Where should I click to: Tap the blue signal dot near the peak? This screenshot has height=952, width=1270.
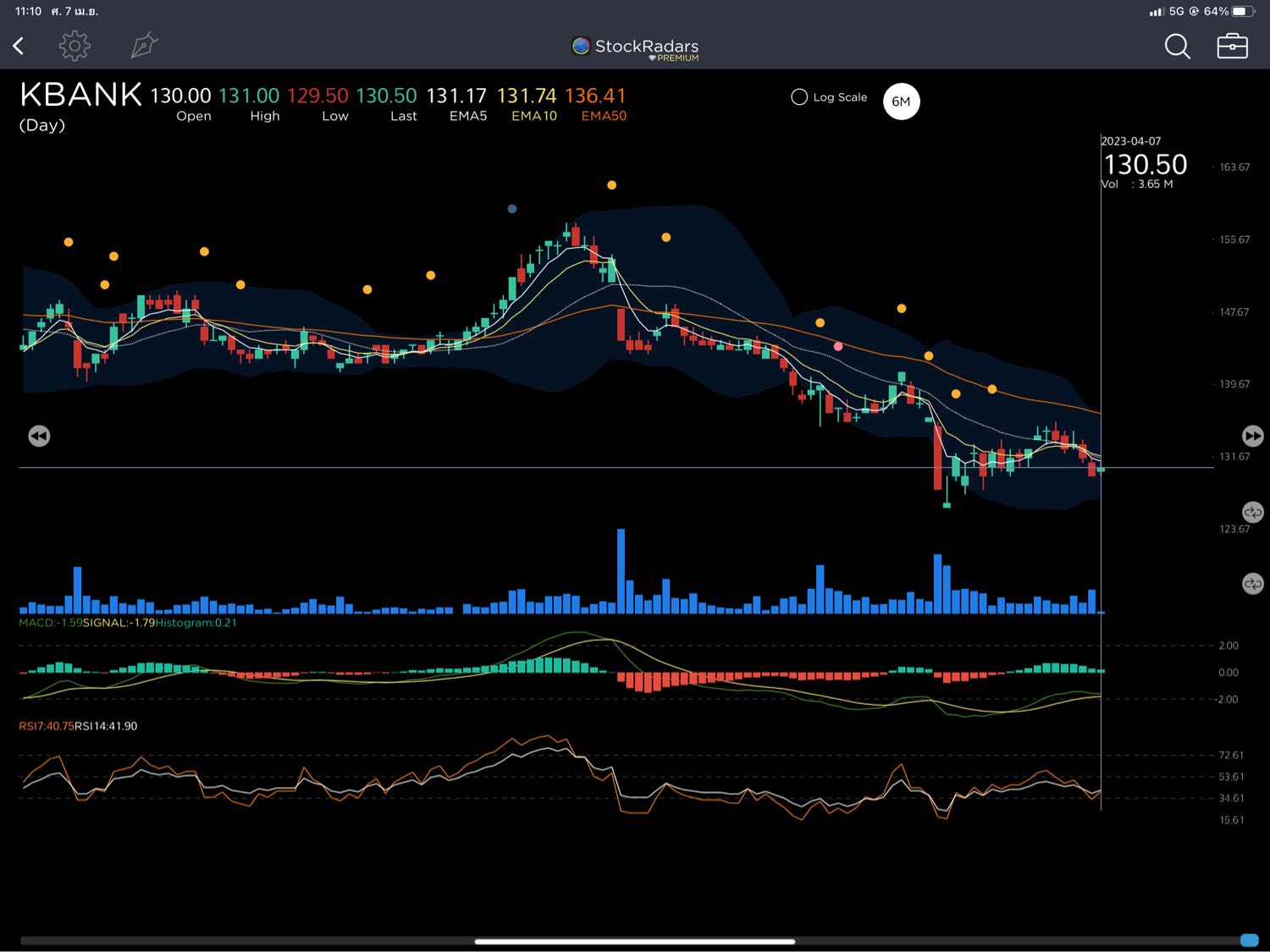(512, 209)
